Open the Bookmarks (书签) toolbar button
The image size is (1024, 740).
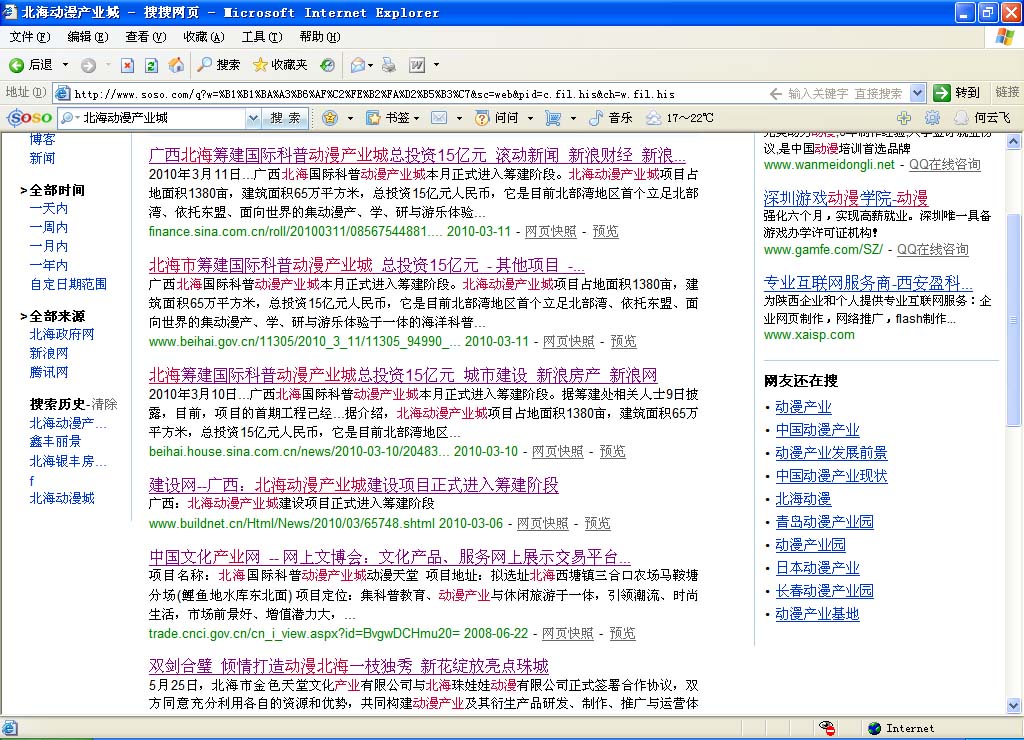(391, 118)
